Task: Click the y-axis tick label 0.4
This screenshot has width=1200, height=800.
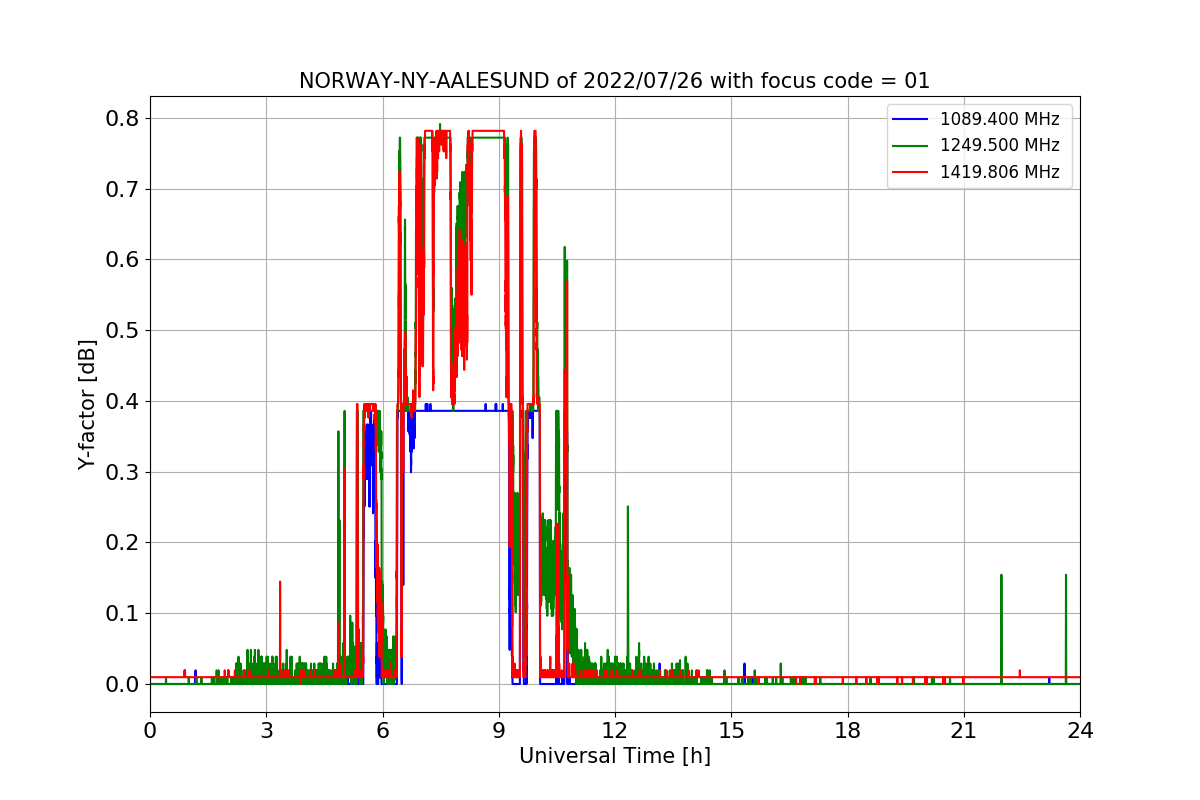Action: (122, 401)
